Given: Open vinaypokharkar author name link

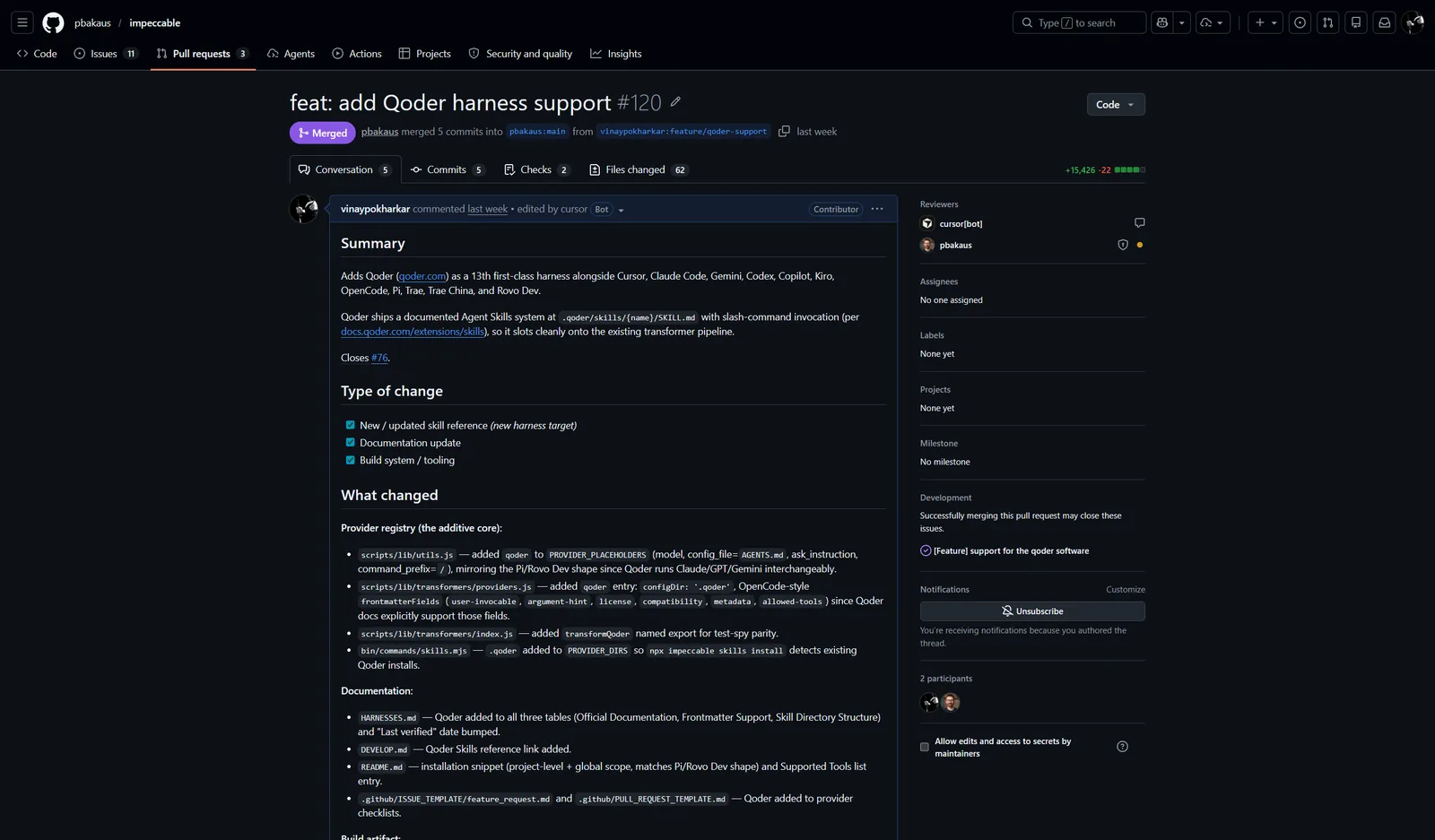Looking at the screenshot, I should coord(375,209).
